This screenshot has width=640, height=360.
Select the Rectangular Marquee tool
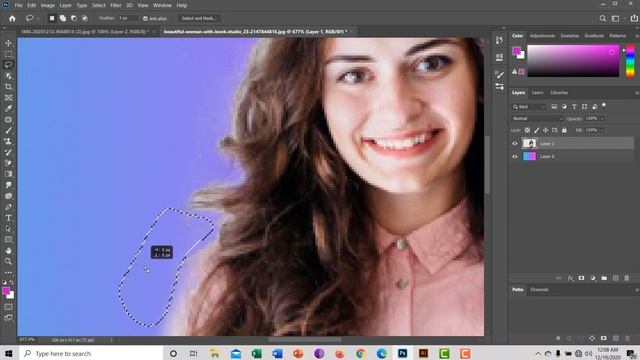tap(8, 54)
